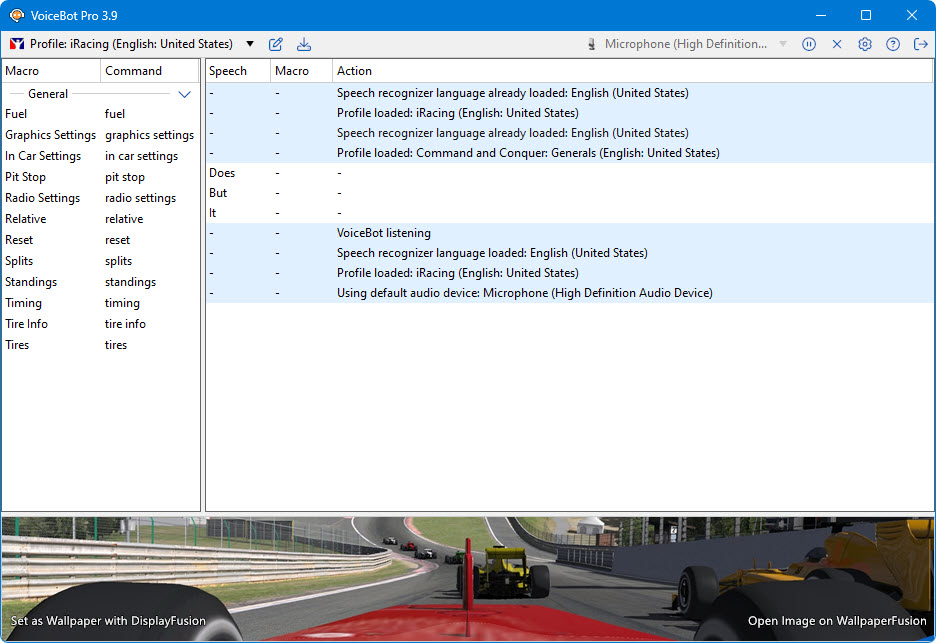Click the iRacing profile logo icon
The image size is (936, 643).
coord(16,44)
